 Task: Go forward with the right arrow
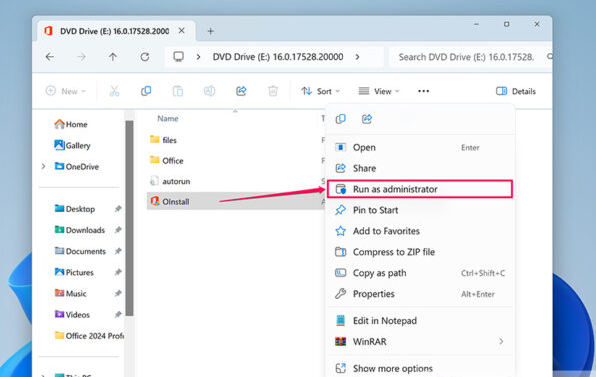(81, 57)
